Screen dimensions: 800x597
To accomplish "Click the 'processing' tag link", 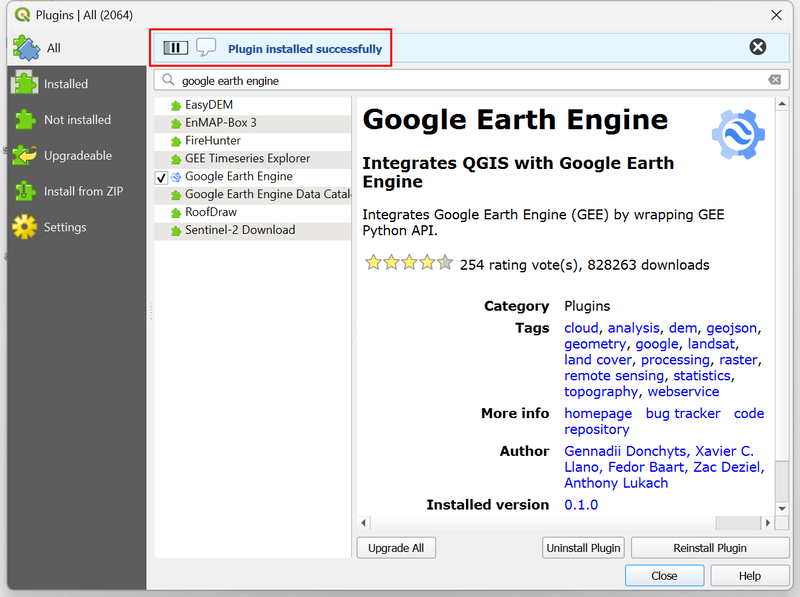I will 675,360.
